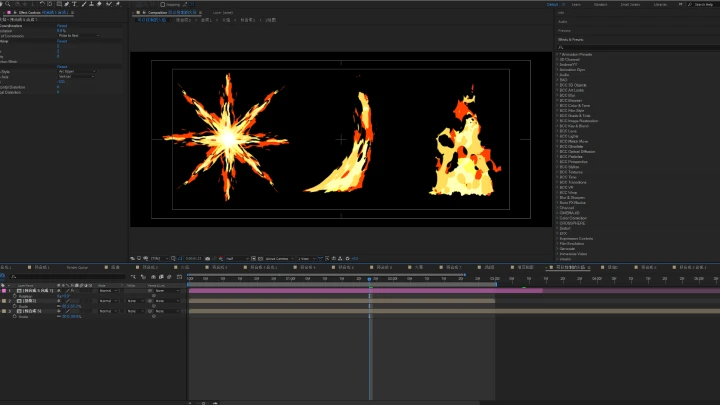Toggle transparency grid button under the viewer
Screen dimensions: 720x405
(260, 259)
